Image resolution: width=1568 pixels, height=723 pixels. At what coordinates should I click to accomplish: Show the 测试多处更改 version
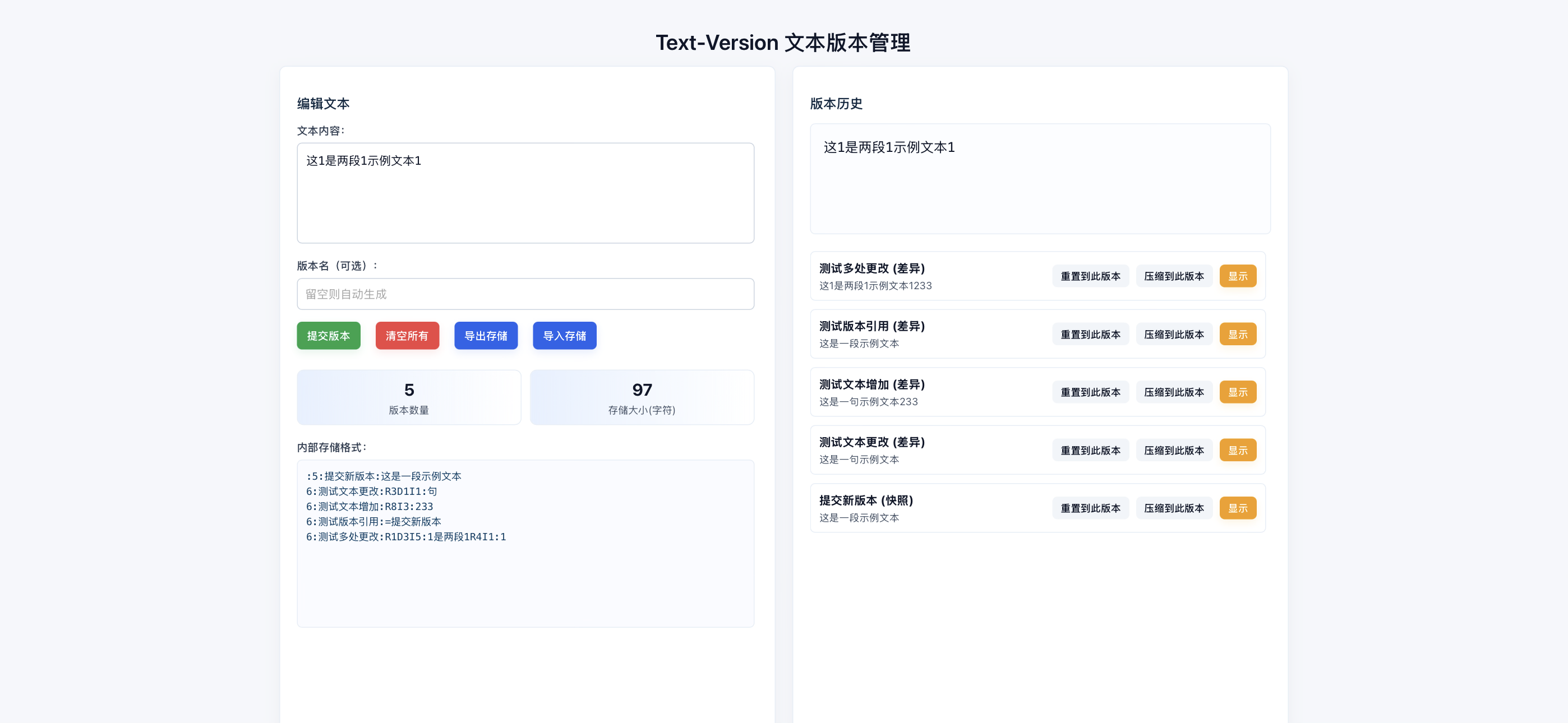tap(1237, 276)
